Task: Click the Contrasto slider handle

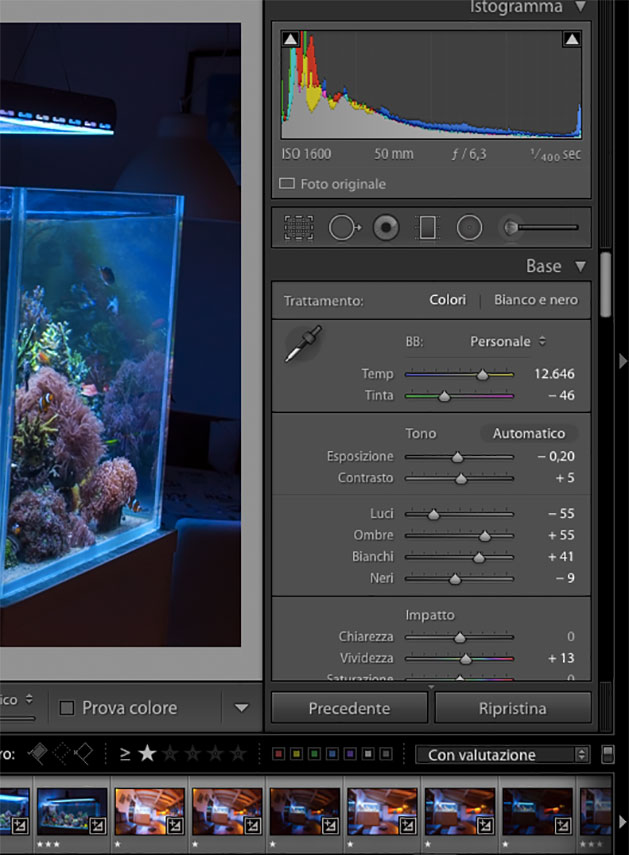Action: (461, 479)
